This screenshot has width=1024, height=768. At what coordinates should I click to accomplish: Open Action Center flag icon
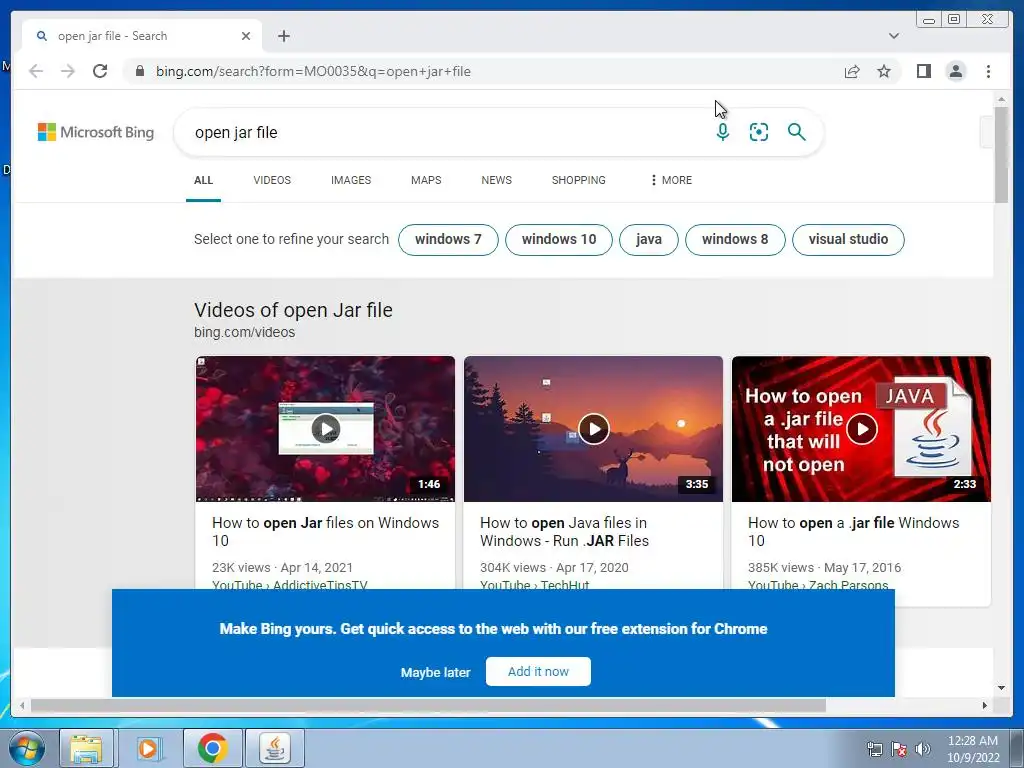tap(899, 749)
